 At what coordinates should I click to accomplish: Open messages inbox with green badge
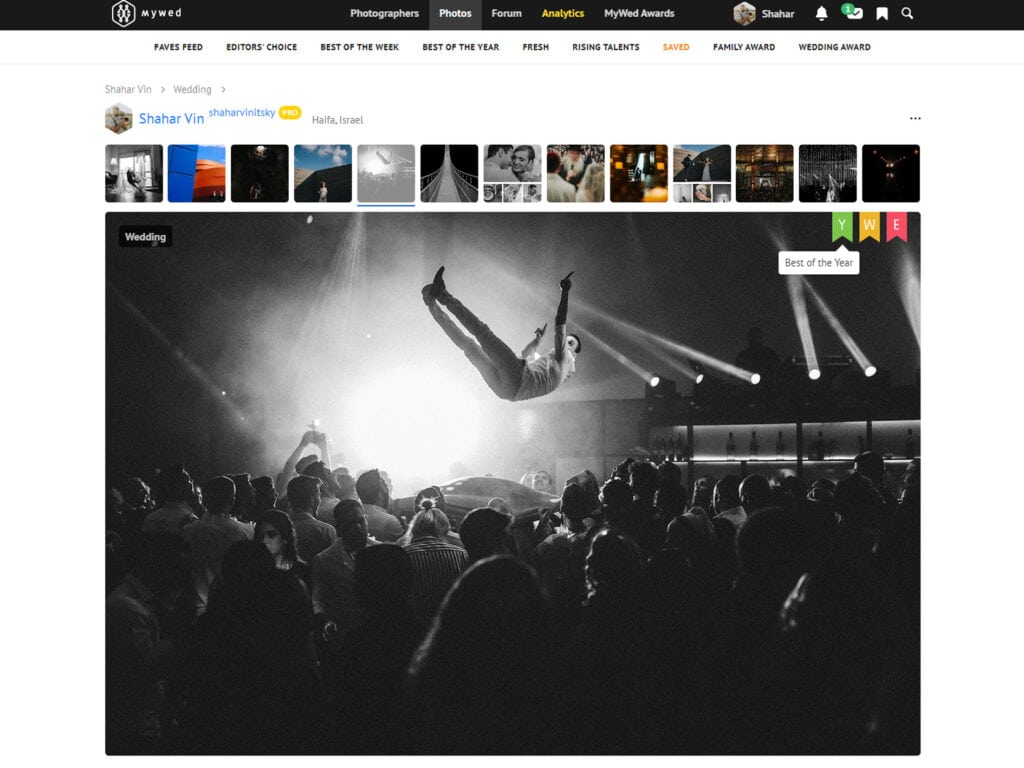[852, 14]
